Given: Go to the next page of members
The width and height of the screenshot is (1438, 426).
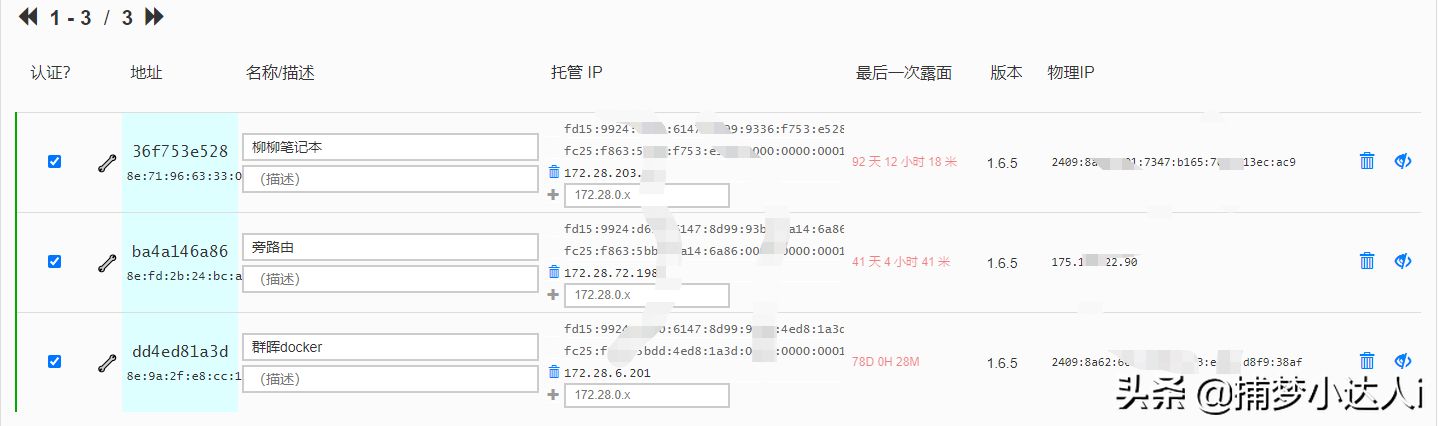Looking at the screenshot, I should (x=154, y=17).
